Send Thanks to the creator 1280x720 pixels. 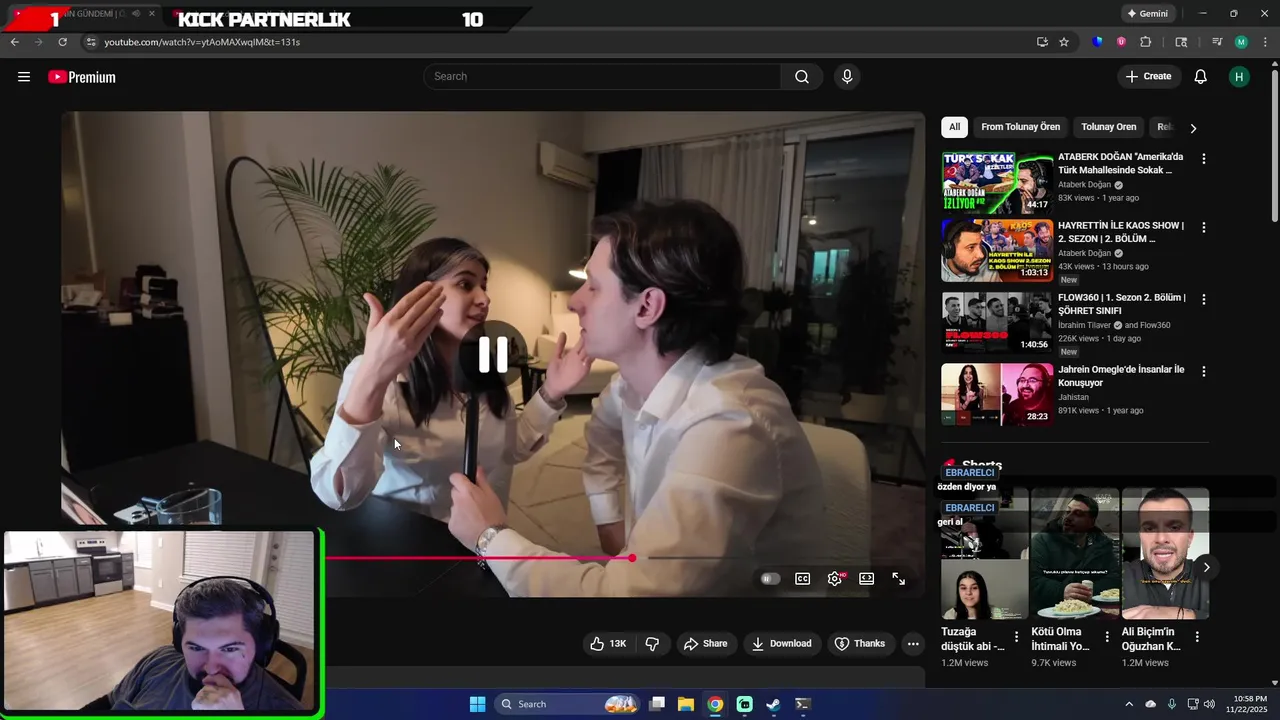(860, 644)
